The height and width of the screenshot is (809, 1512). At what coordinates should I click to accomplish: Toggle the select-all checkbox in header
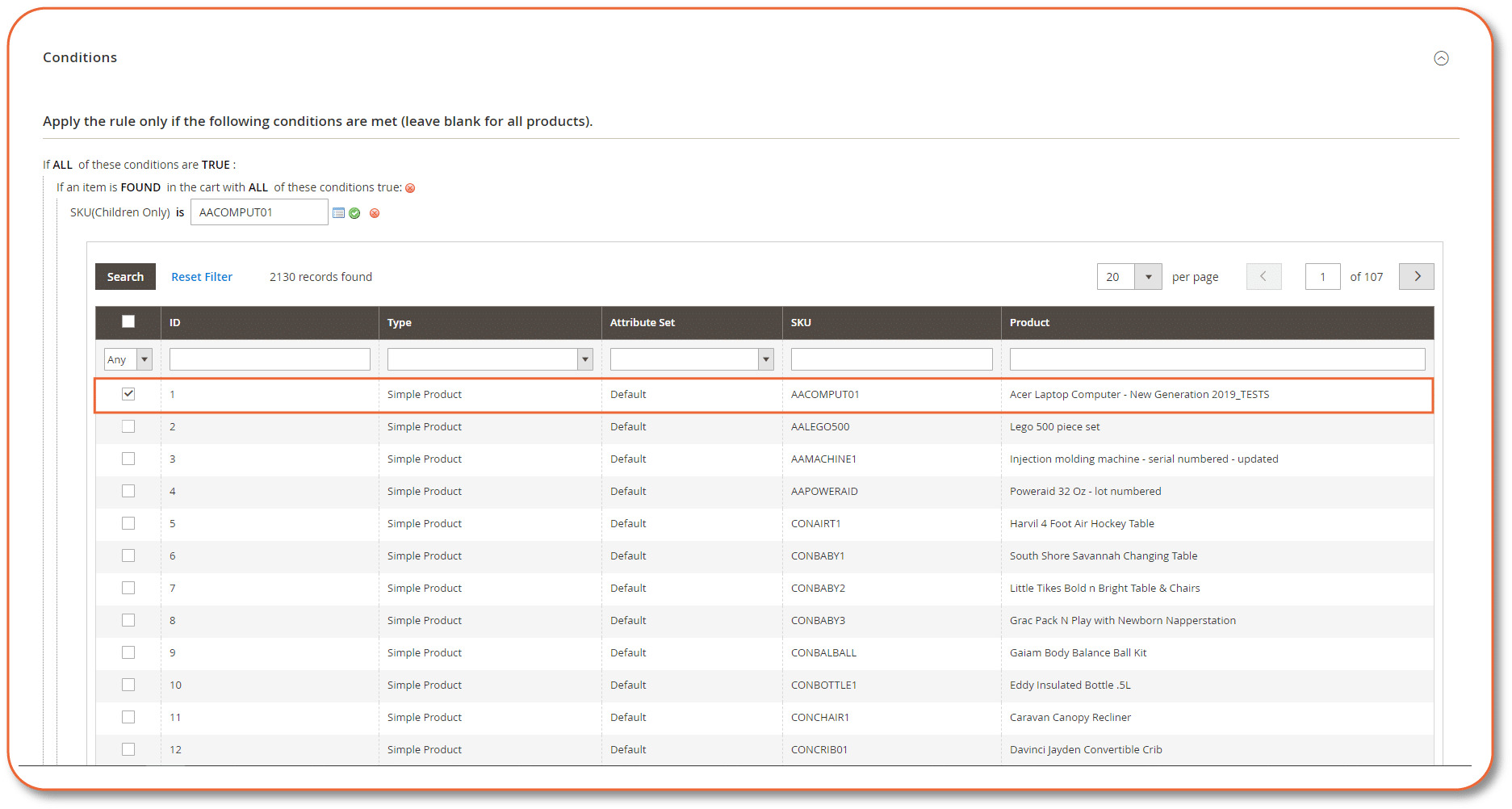pyautogui.click(x=128, y=321)
